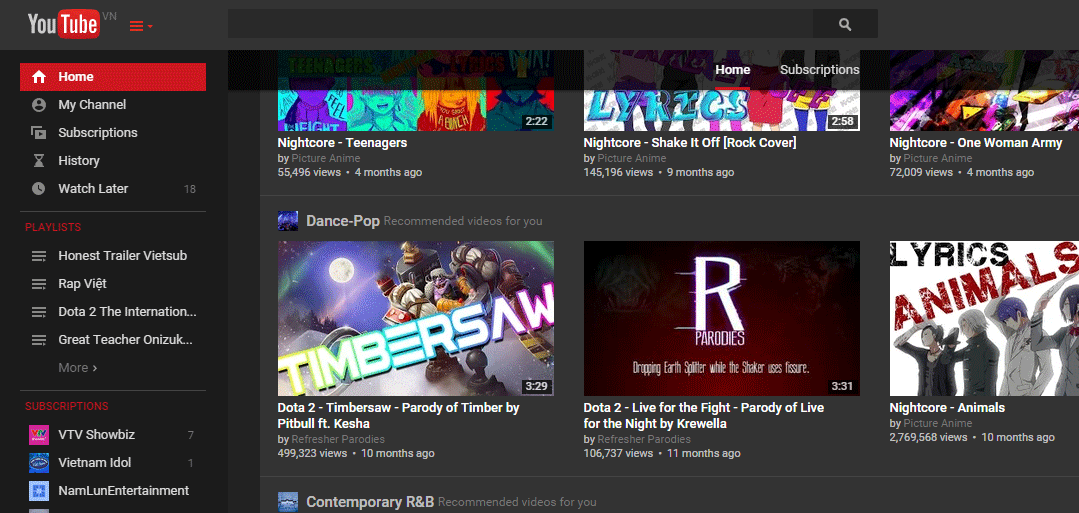
Task: Click the Nightcore - Animals title
Action: click(947, 408)
